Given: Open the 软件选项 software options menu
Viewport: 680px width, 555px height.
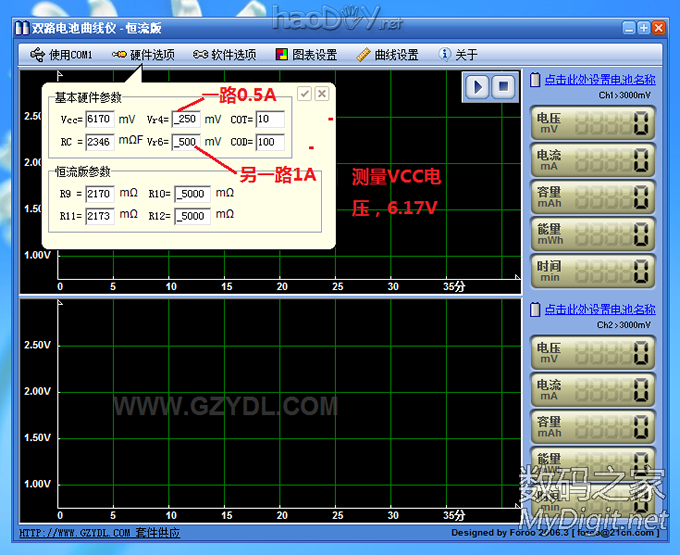Looking at the screenshot, I should click(224, 55).
